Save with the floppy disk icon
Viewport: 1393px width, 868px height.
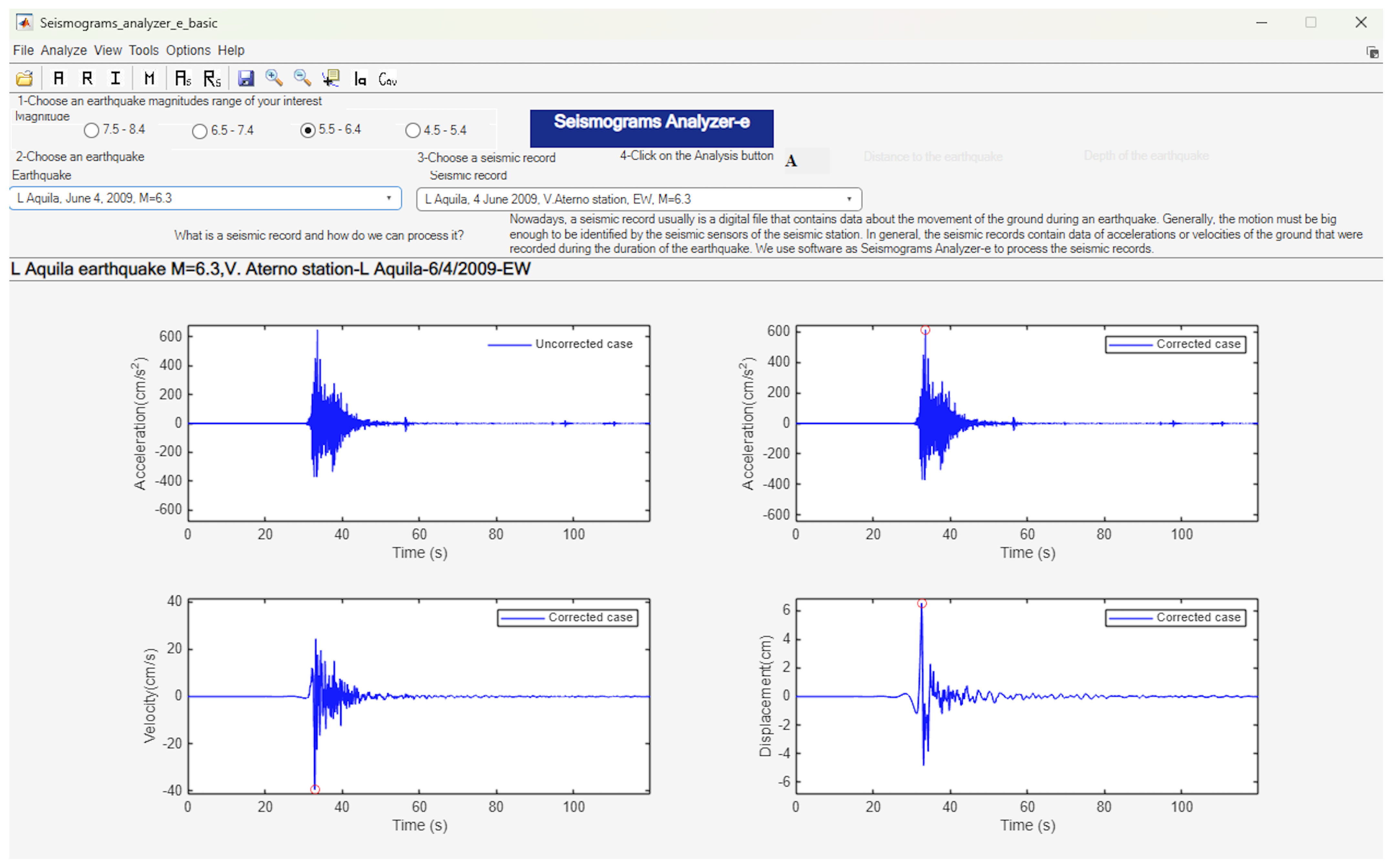(246, 78)
